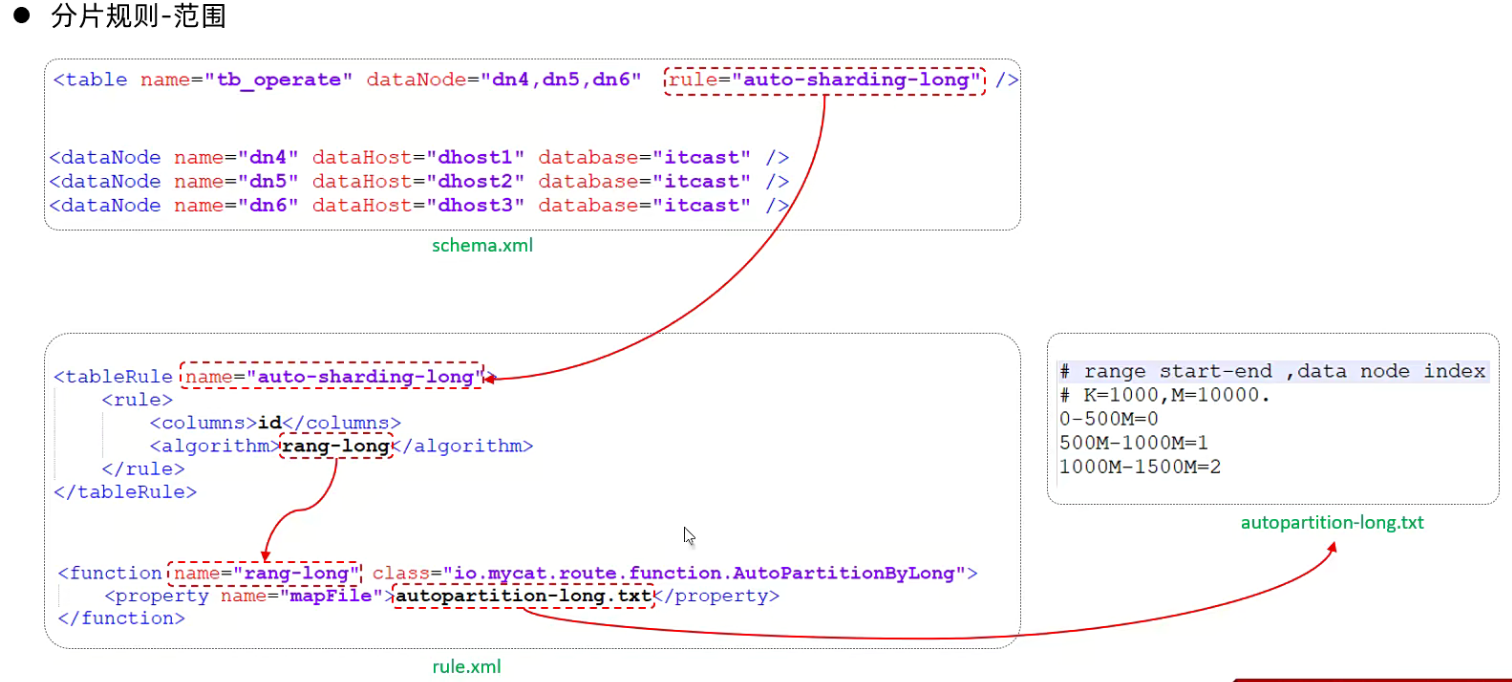Click the function name="rang-long" dashed box

point(265,573)
